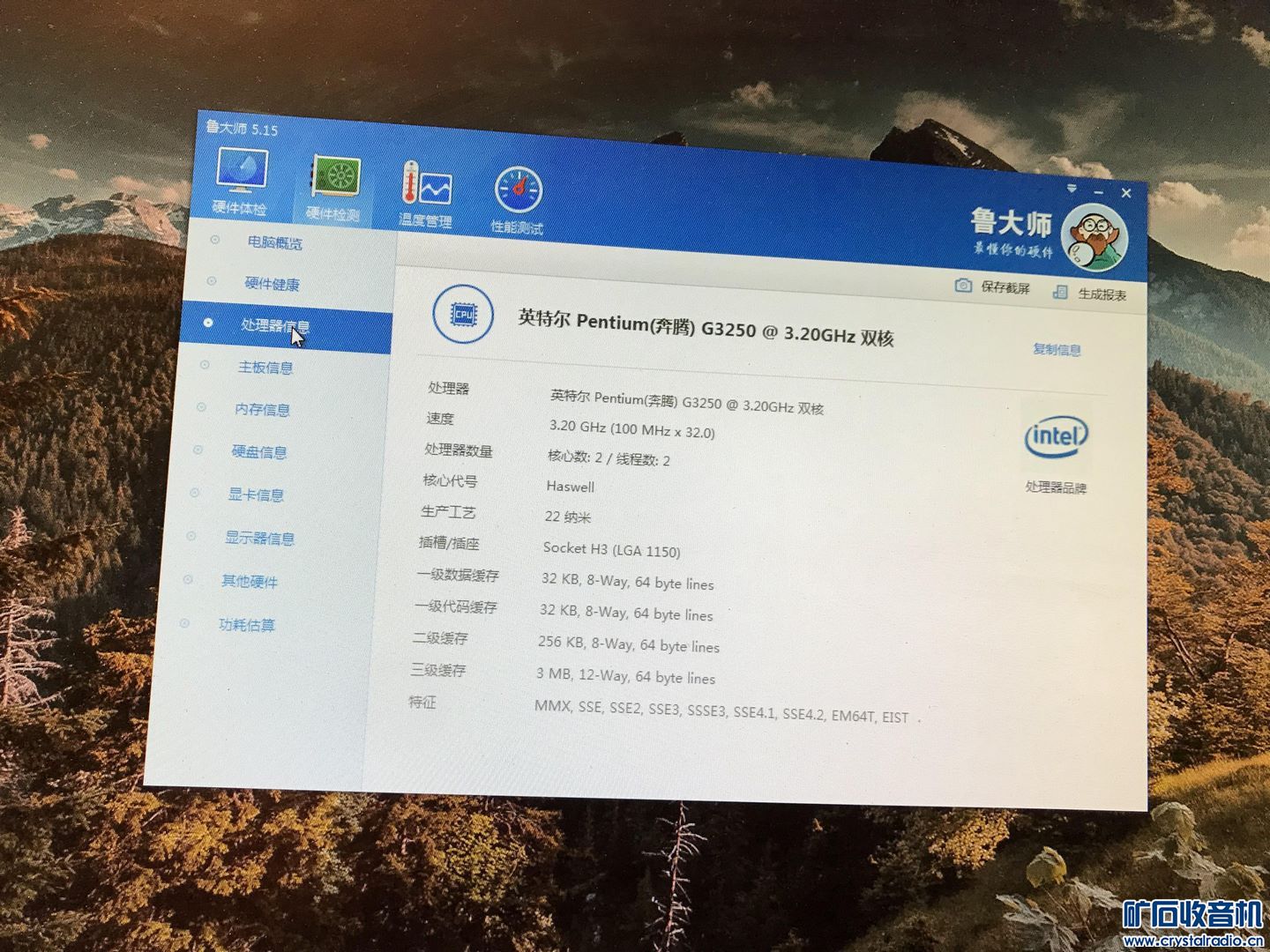1270x952 pixels.
Task: Minimize the 鲁大师 window
Action: (x=1098, y=191)
